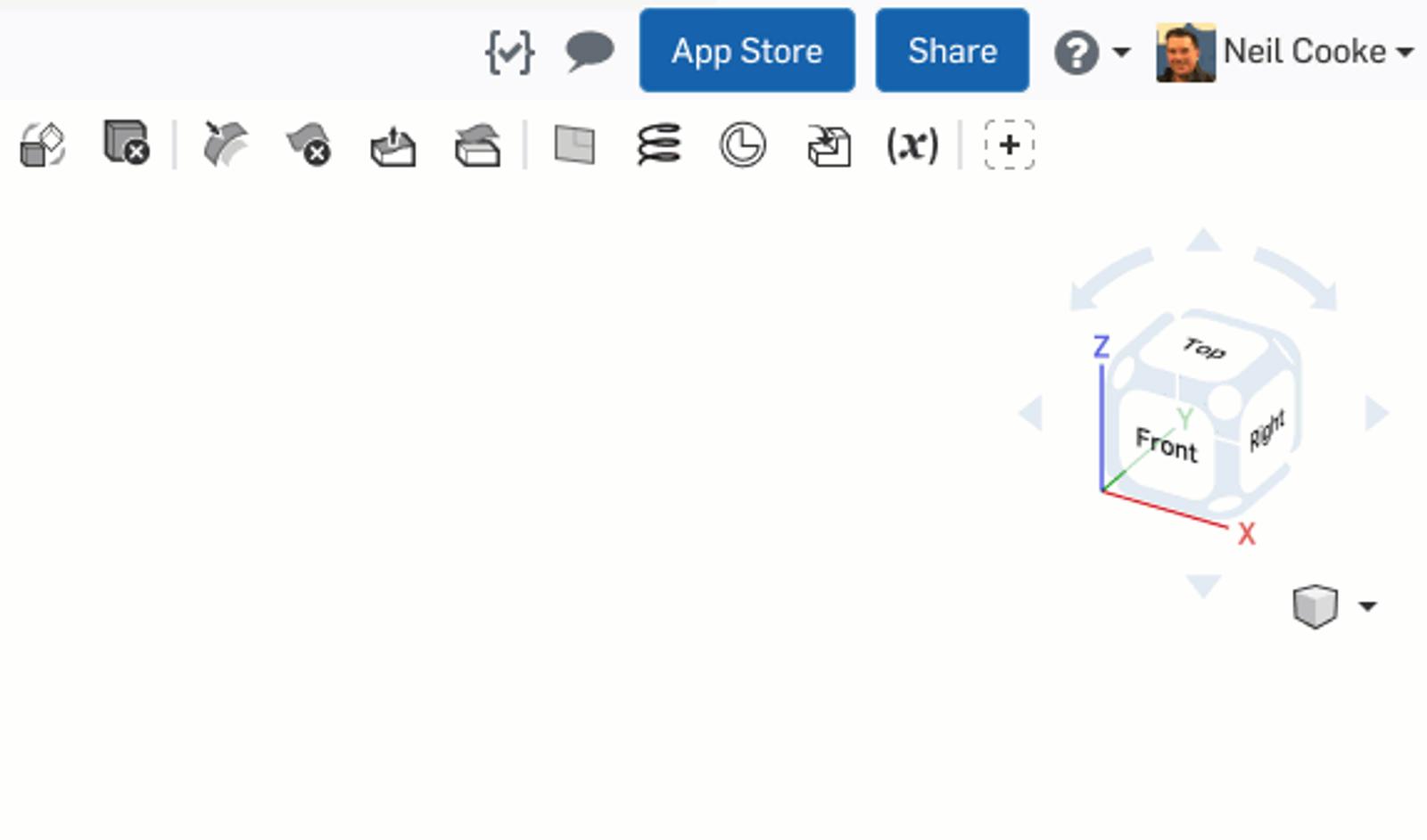Open the FeatureScript notices icon
Viewport: 1427px width, 840px height.
509,51
